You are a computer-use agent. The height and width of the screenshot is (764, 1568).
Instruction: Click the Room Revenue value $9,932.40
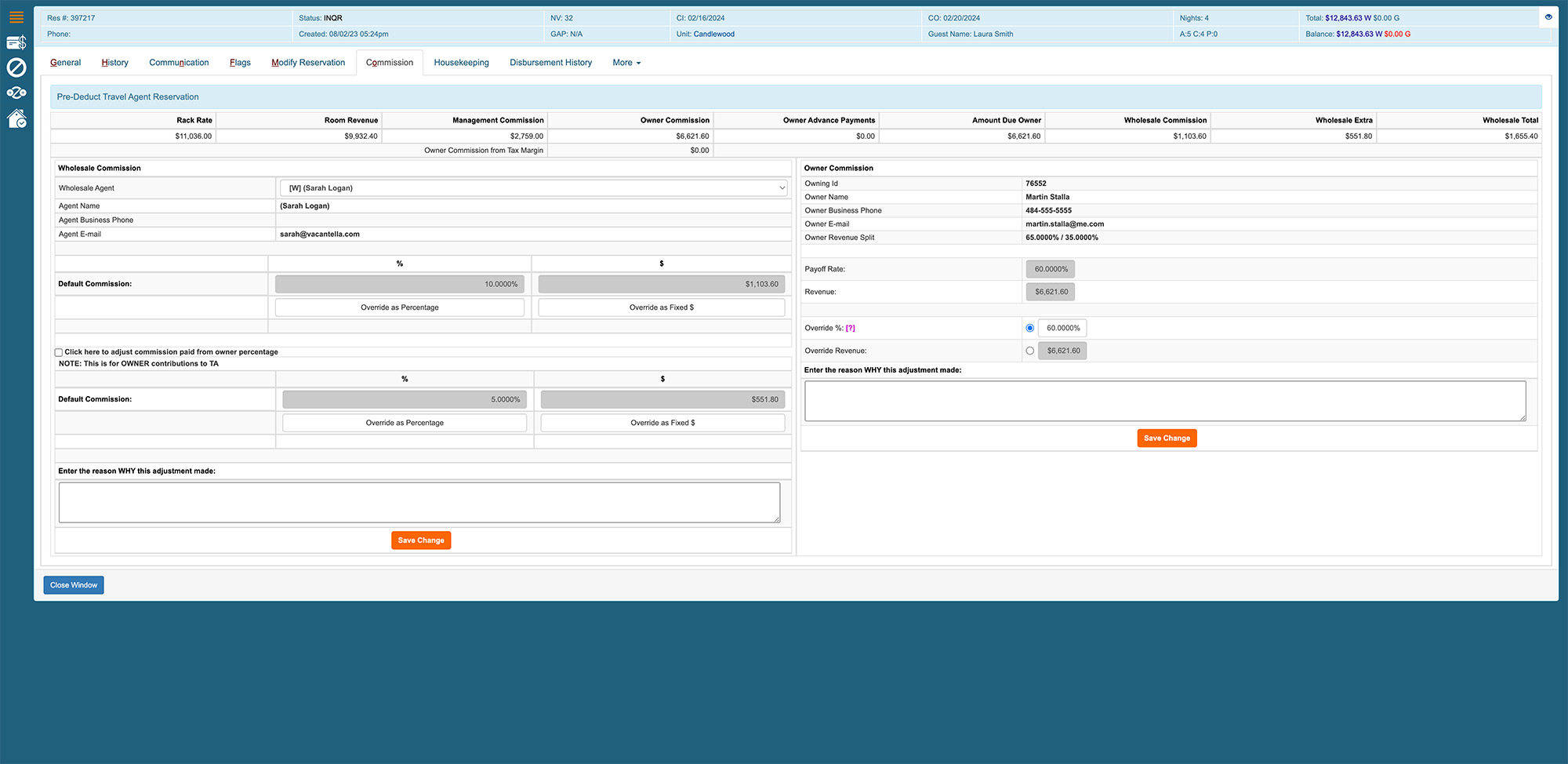point(361,136)
